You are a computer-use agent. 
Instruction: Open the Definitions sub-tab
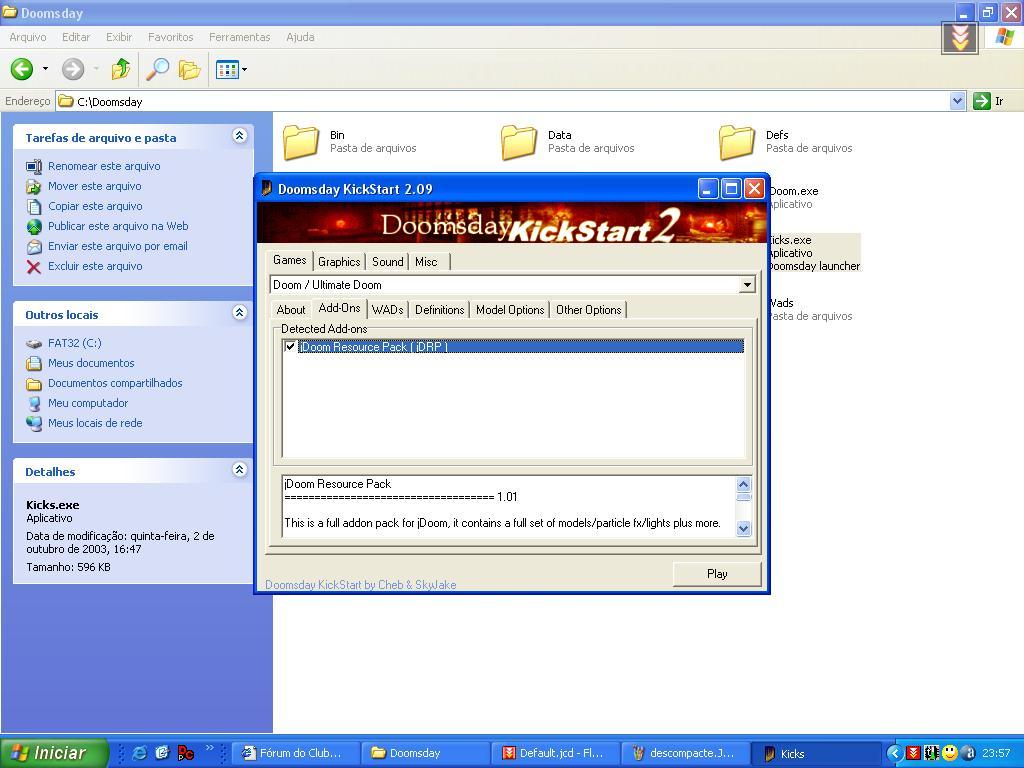[x=440, y=310]
